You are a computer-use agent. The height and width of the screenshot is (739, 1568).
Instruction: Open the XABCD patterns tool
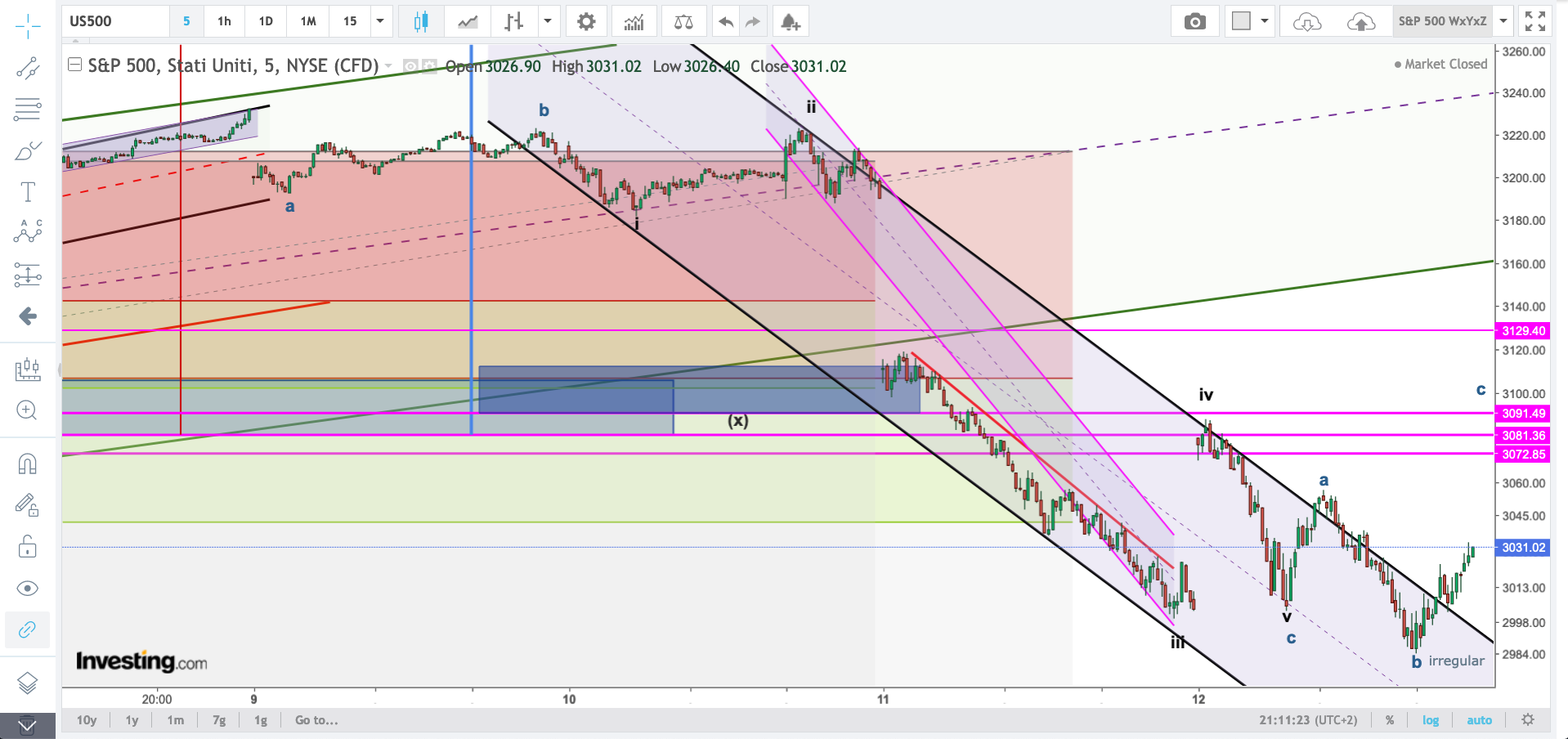(28, 232)
